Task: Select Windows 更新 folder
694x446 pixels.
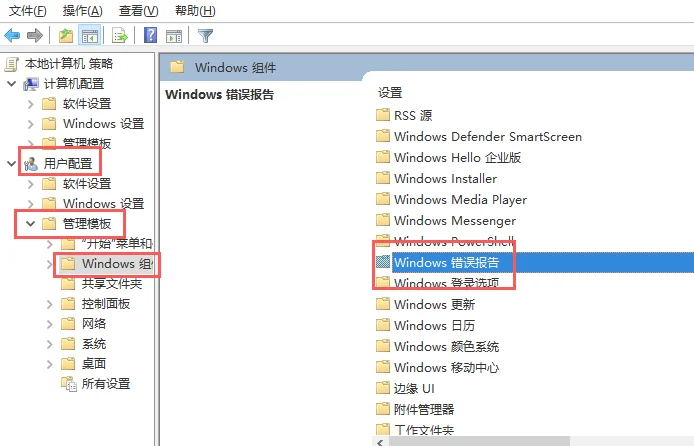Action: pyautogui.click(x=434, y=304)
